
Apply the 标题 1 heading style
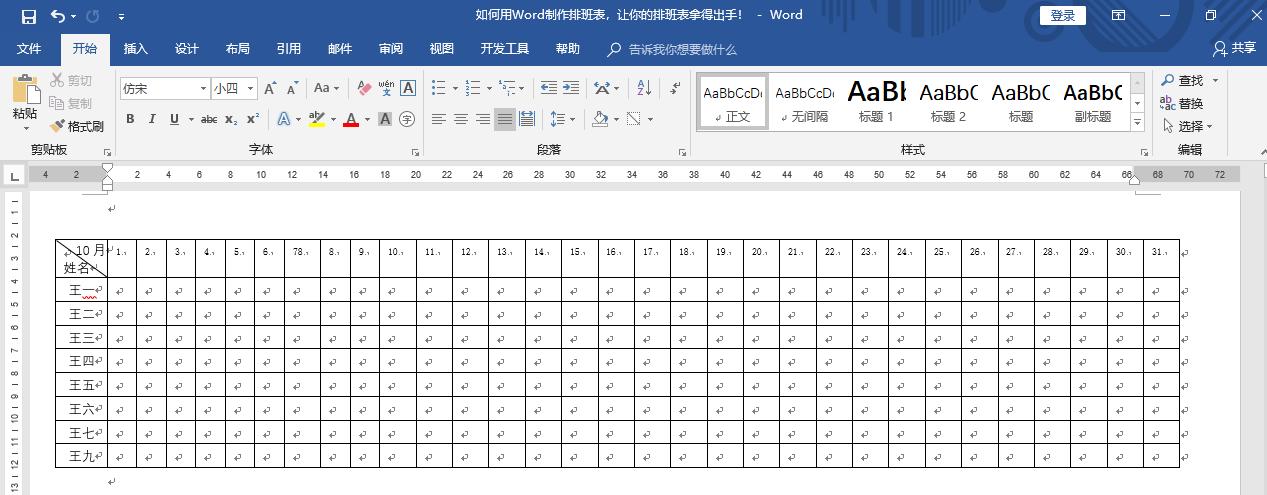pyautogui.click(x=876, y=102)
